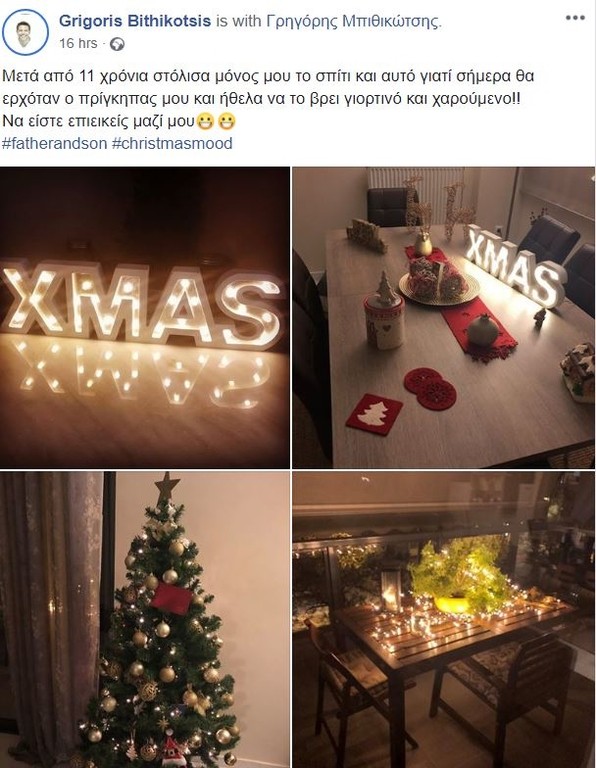Open the #fatherandson hashtag
The image size is (596, 768).
[54, 144]
